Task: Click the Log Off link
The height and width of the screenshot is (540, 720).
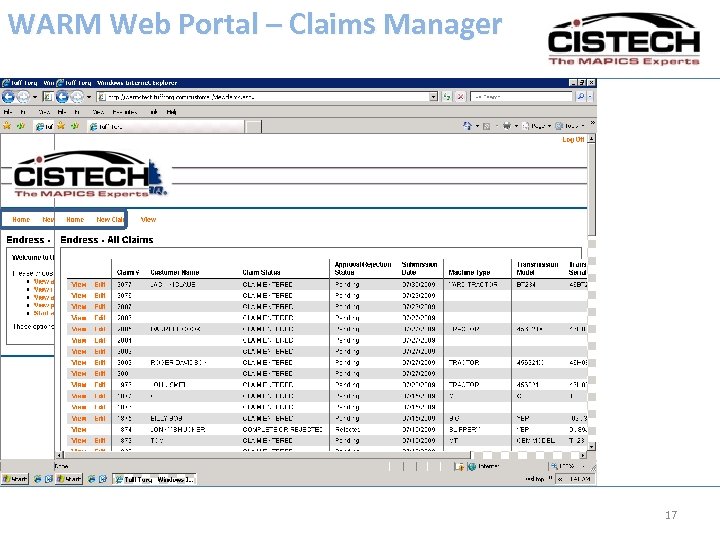Action: pos(573,140)
